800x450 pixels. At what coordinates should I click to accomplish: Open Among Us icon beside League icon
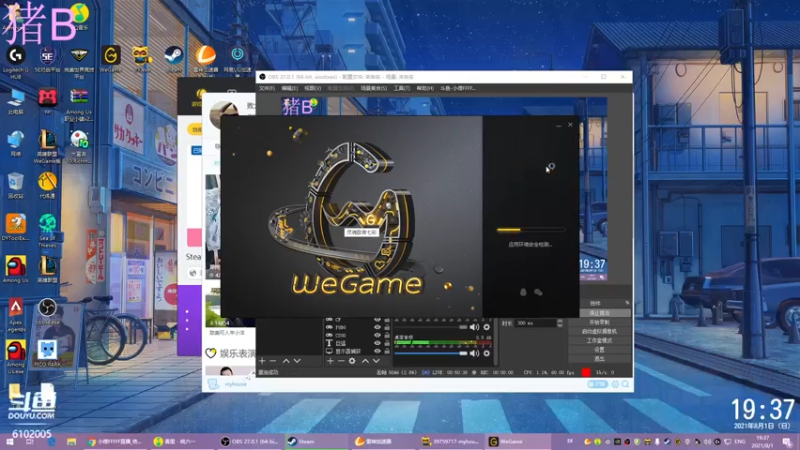pos(16,270)
